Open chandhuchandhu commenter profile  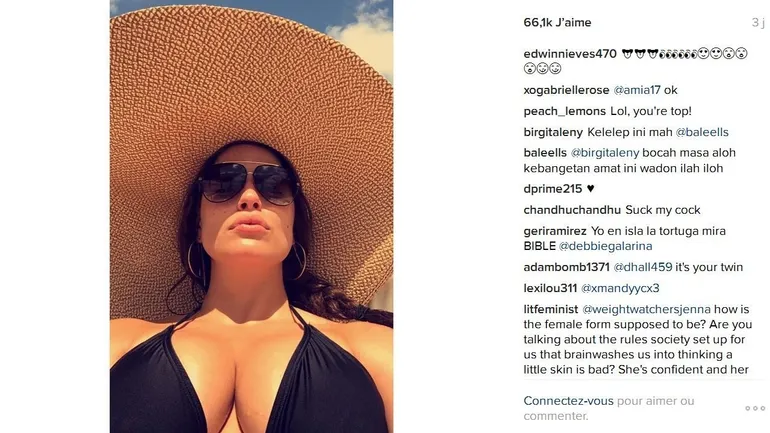point(572,210)
